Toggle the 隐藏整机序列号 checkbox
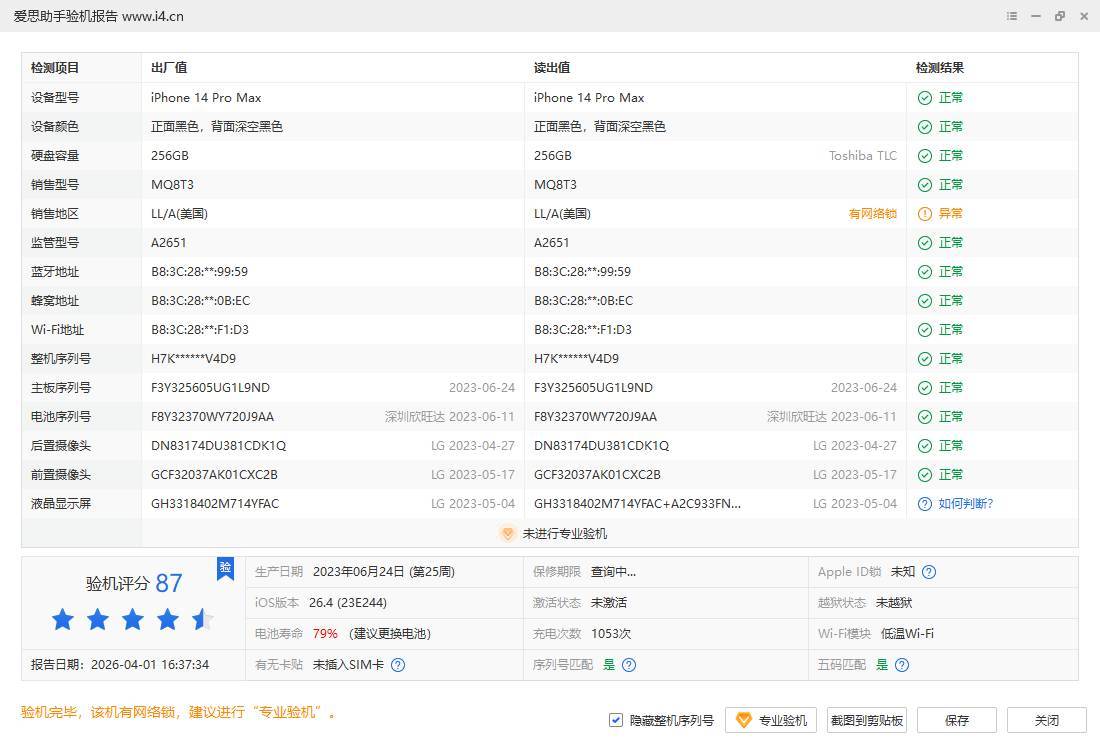Viewport: 1100px width, 749px height. [x=616, y=720]
